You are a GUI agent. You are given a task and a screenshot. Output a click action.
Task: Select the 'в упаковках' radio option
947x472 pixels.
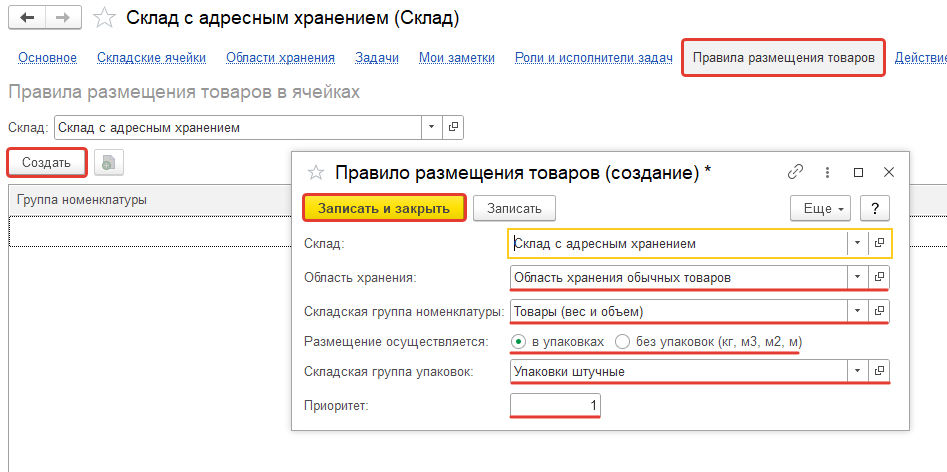(518, 342)
